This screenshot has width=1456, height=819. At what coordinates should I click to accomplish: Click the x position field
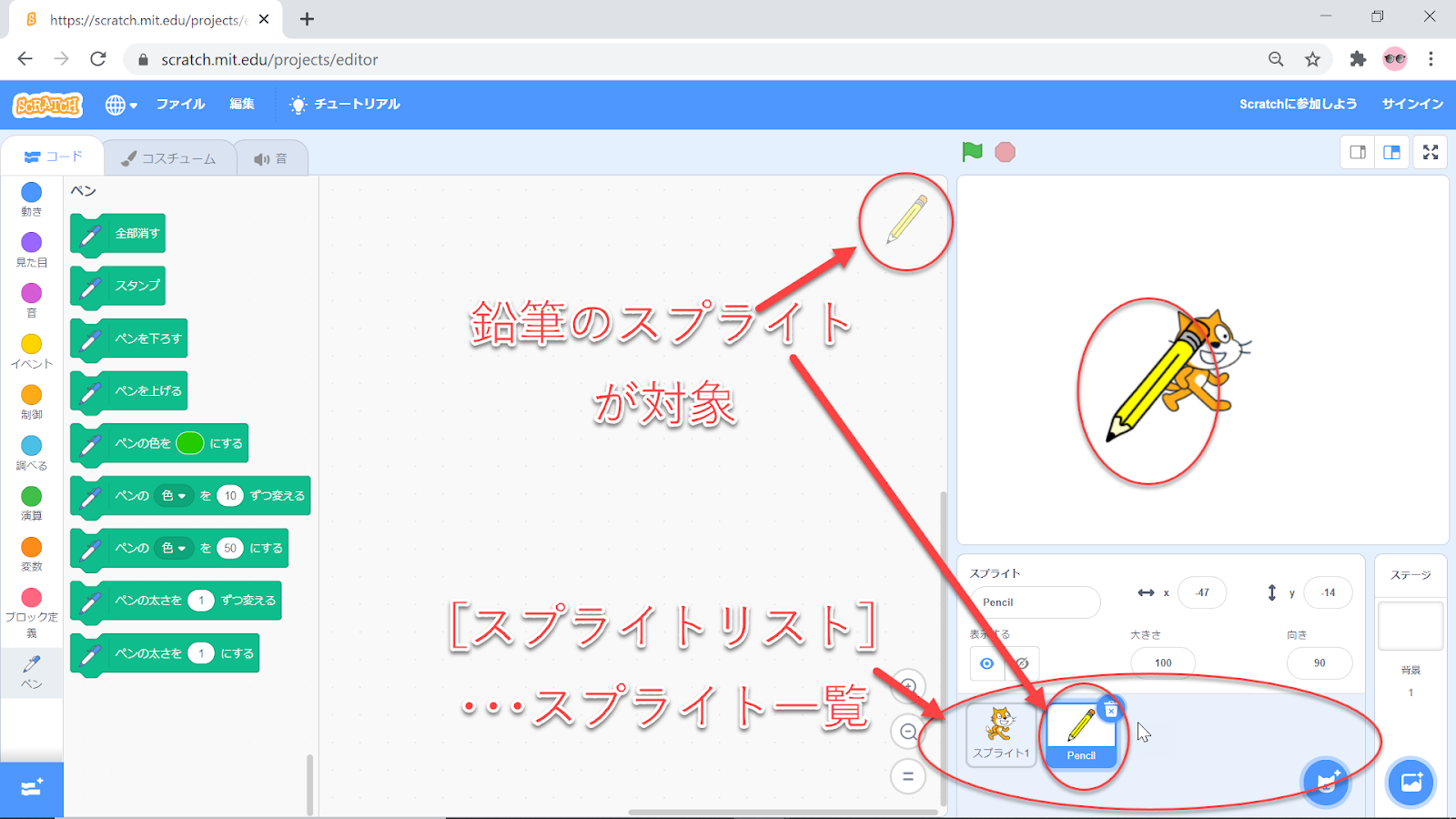tap(1202, 592)
